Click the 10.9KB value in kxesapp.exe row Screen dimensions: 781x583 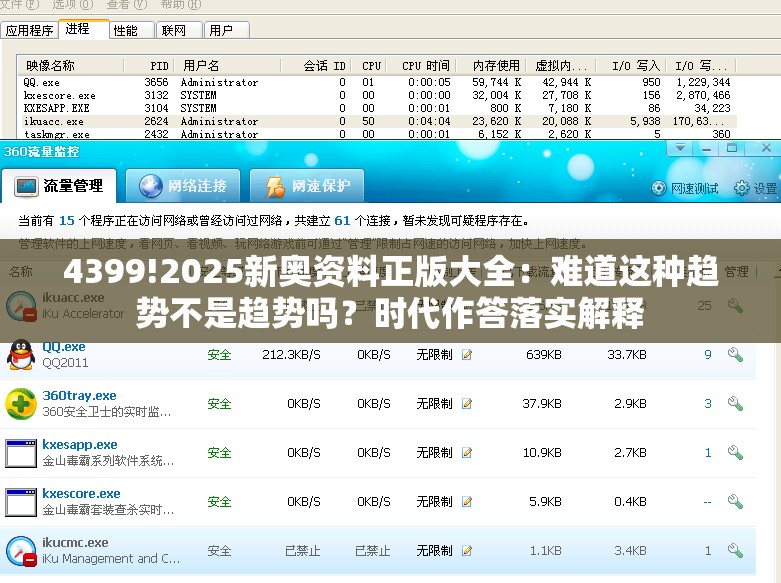pyautogui.click(x=542, y=452)
